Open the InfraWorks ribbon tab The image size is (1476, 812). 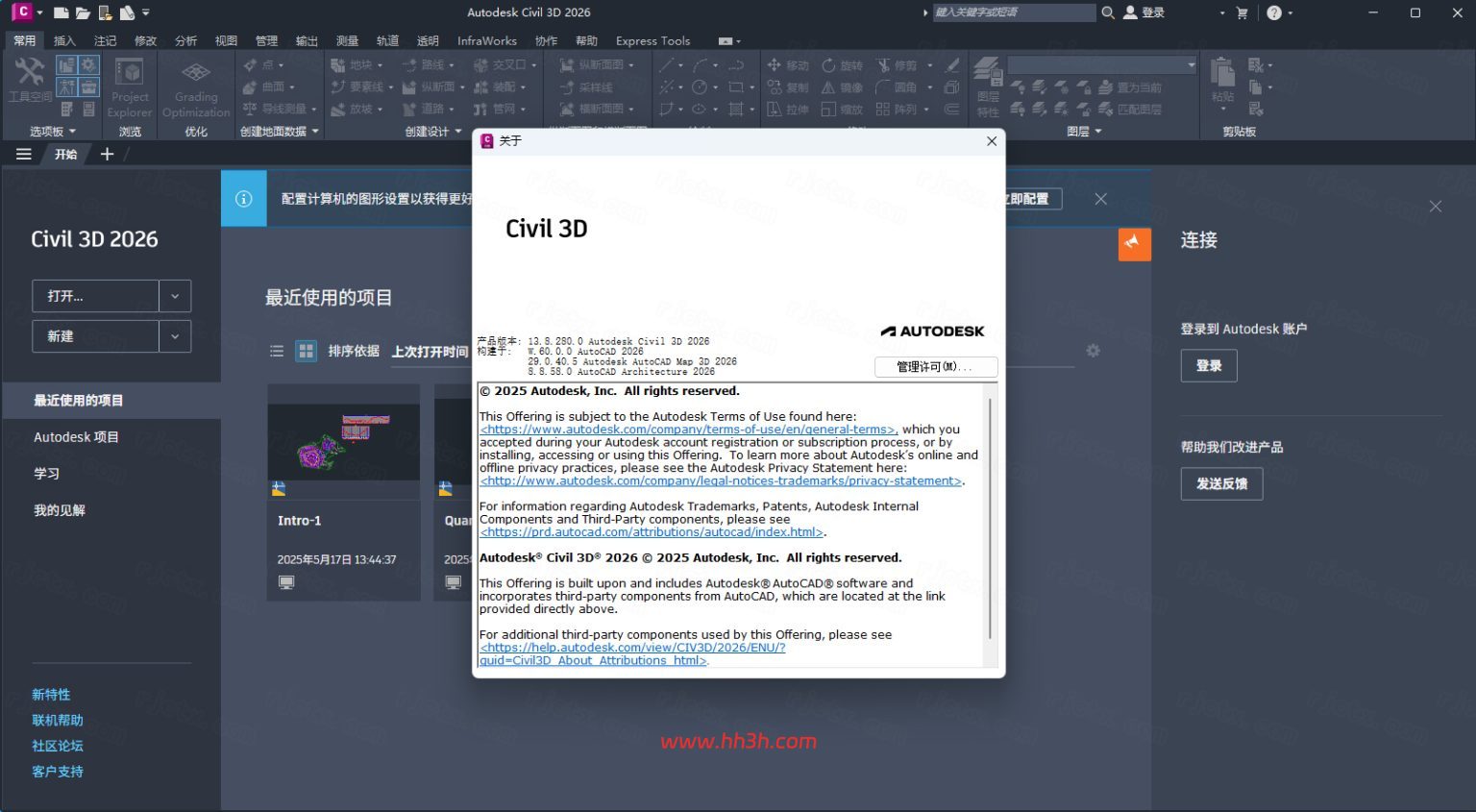pyautogui.click(x=486, y=40)
